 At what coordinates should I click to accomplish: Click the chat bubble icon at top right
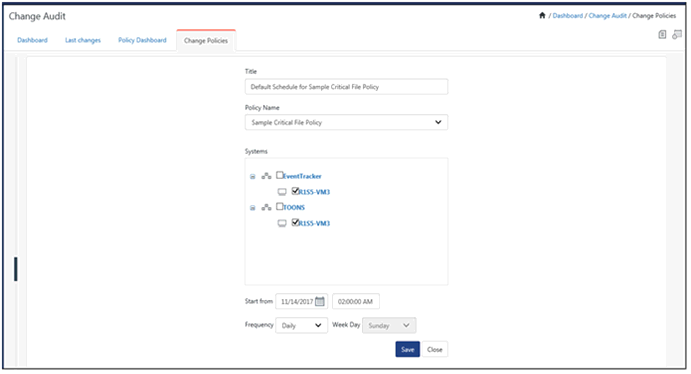click(677, 34)
